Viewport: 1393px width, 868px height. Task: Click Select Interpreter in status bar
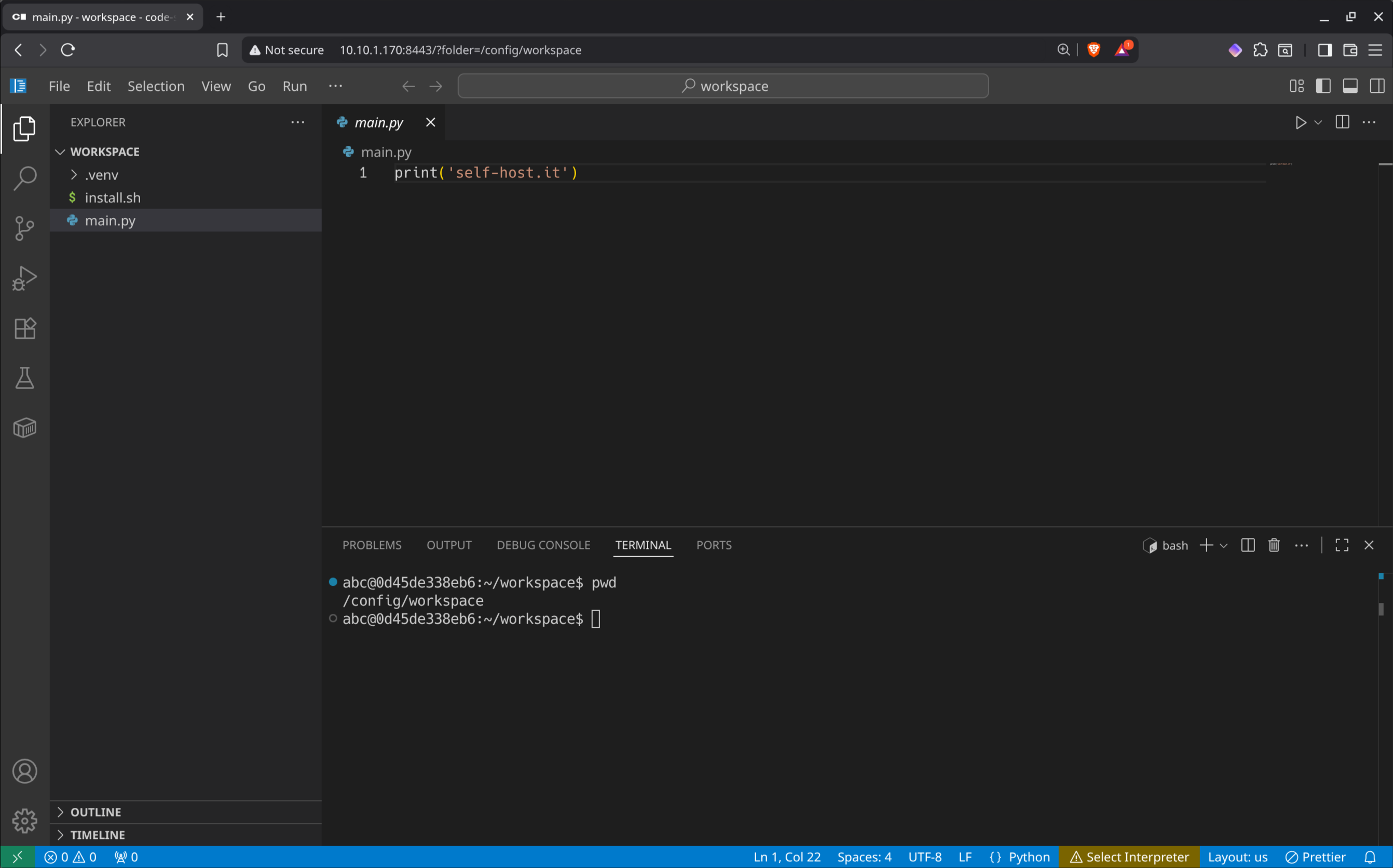(1129, 857)
